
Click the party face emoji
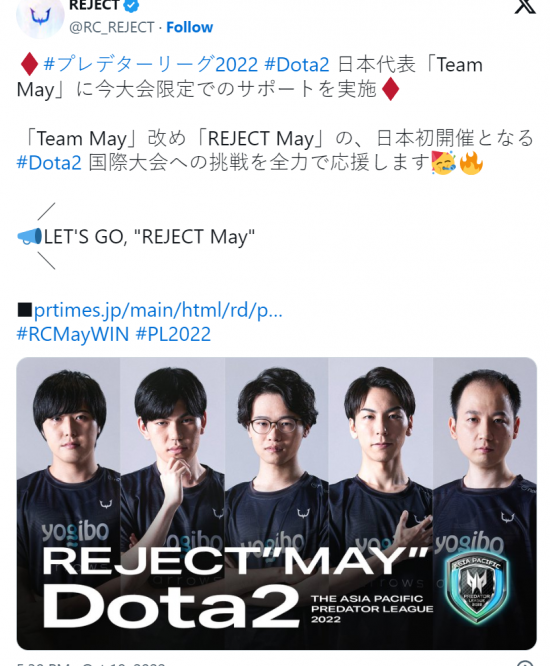(x=444, y=163)
